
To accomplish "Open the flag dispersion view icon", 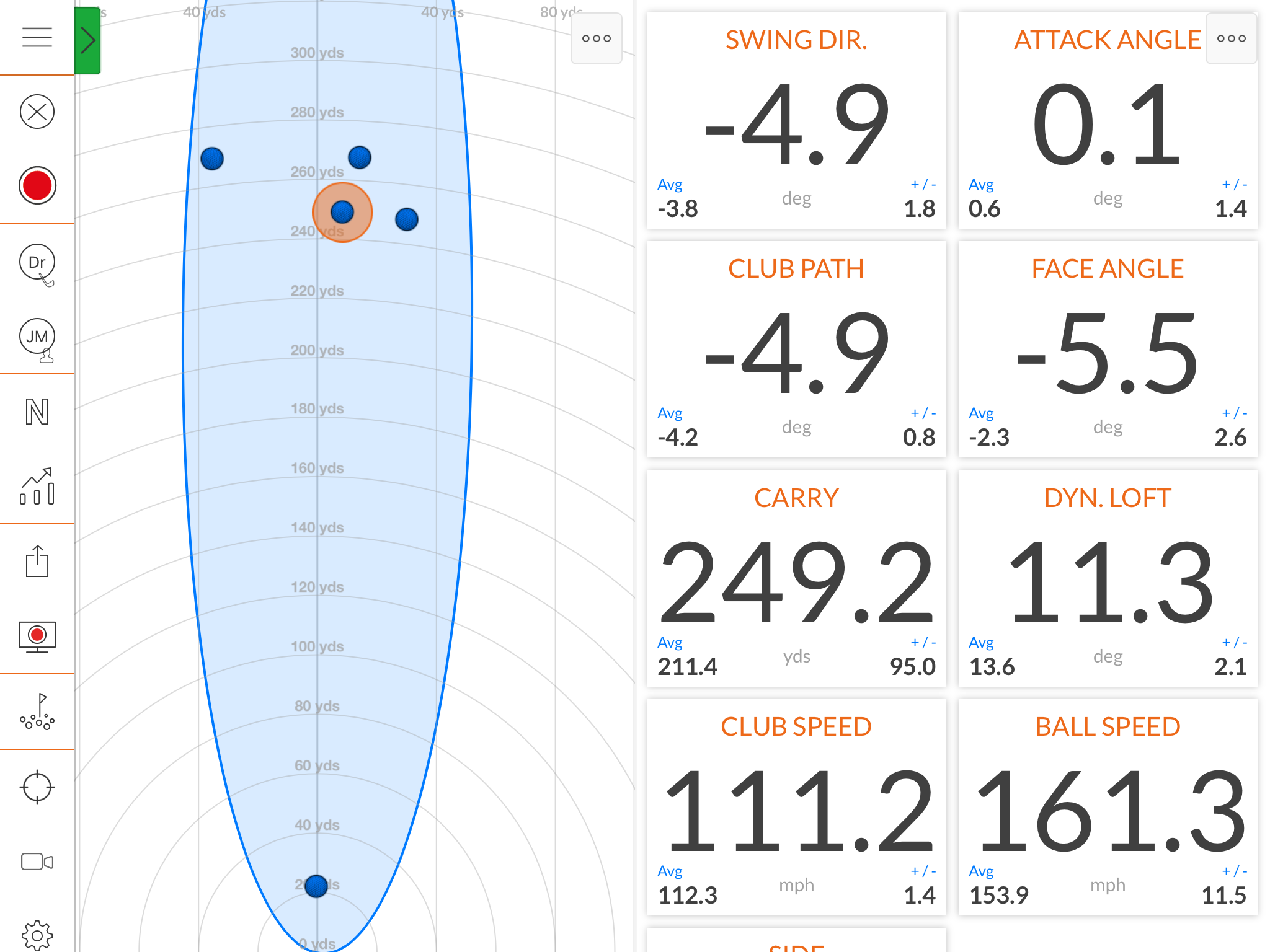I will click(x=37, y=712).
